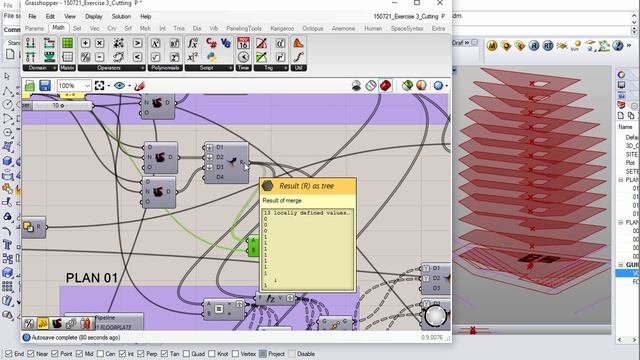The image size is (640, 360).
Task: Enable the Knot osnap checkbox
Action: [212, 353]
